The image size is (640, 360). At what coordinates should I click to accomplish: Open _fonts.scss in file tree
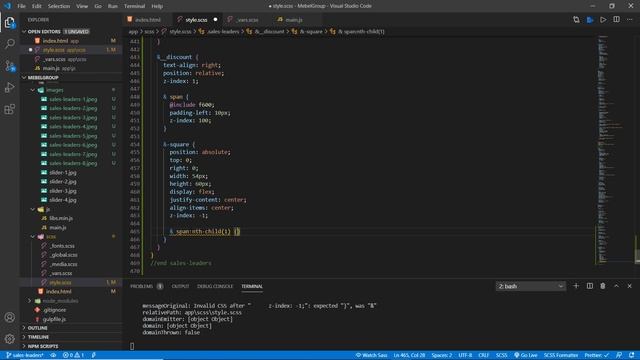pyautogui.click(x=62, y=246)
